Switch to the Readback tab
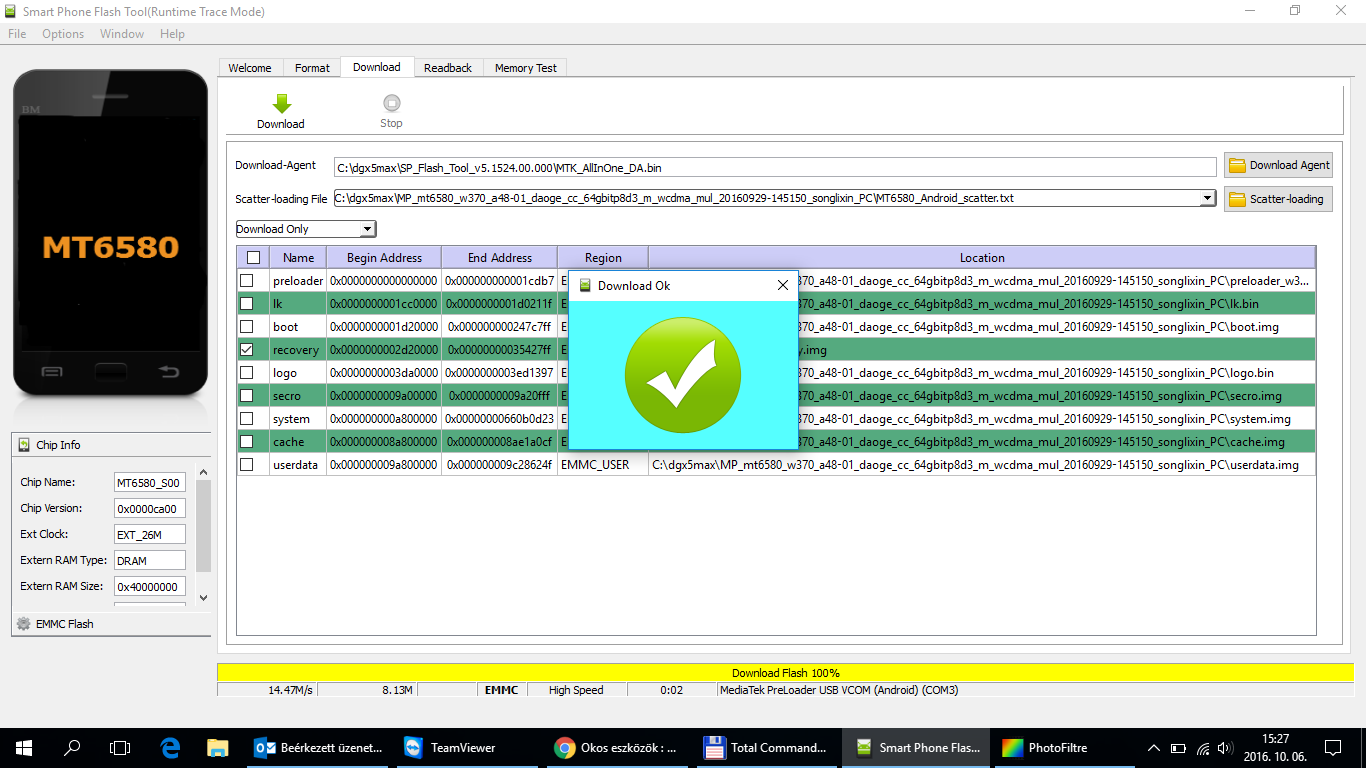The width and height of the screenshot is (1366, 768). point(447,68)
